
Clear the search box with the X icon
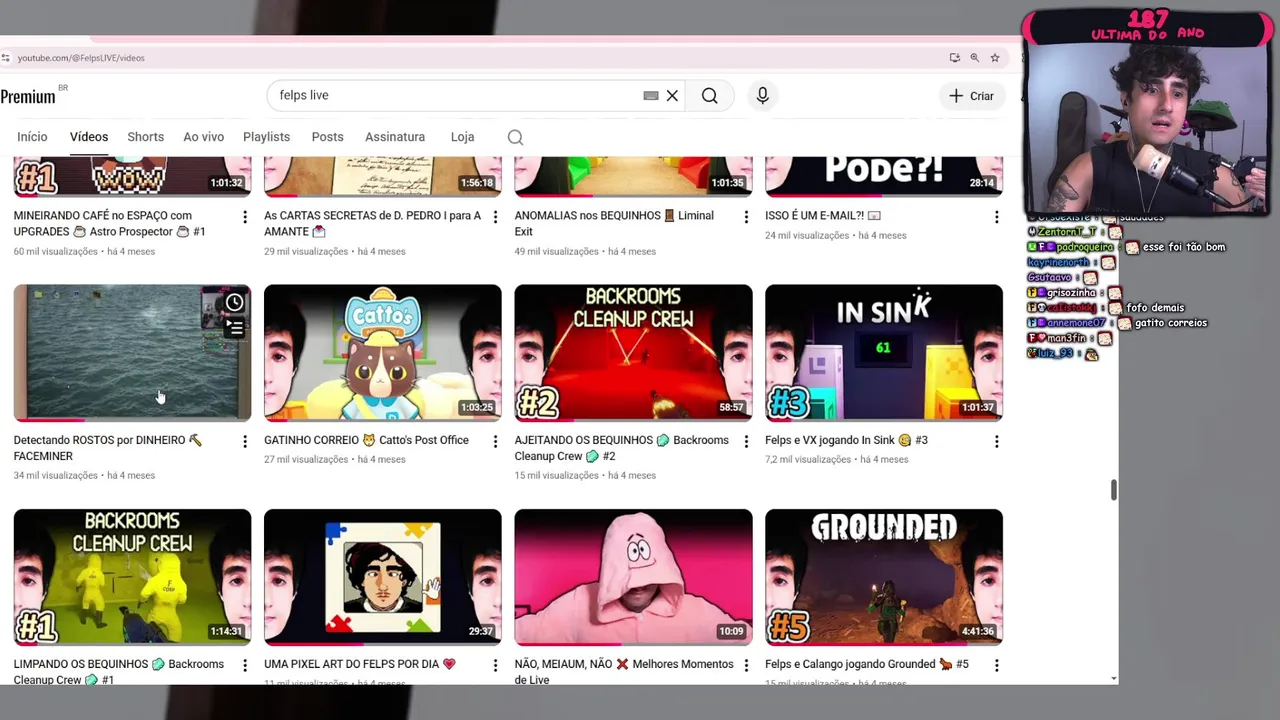(672, 96)
